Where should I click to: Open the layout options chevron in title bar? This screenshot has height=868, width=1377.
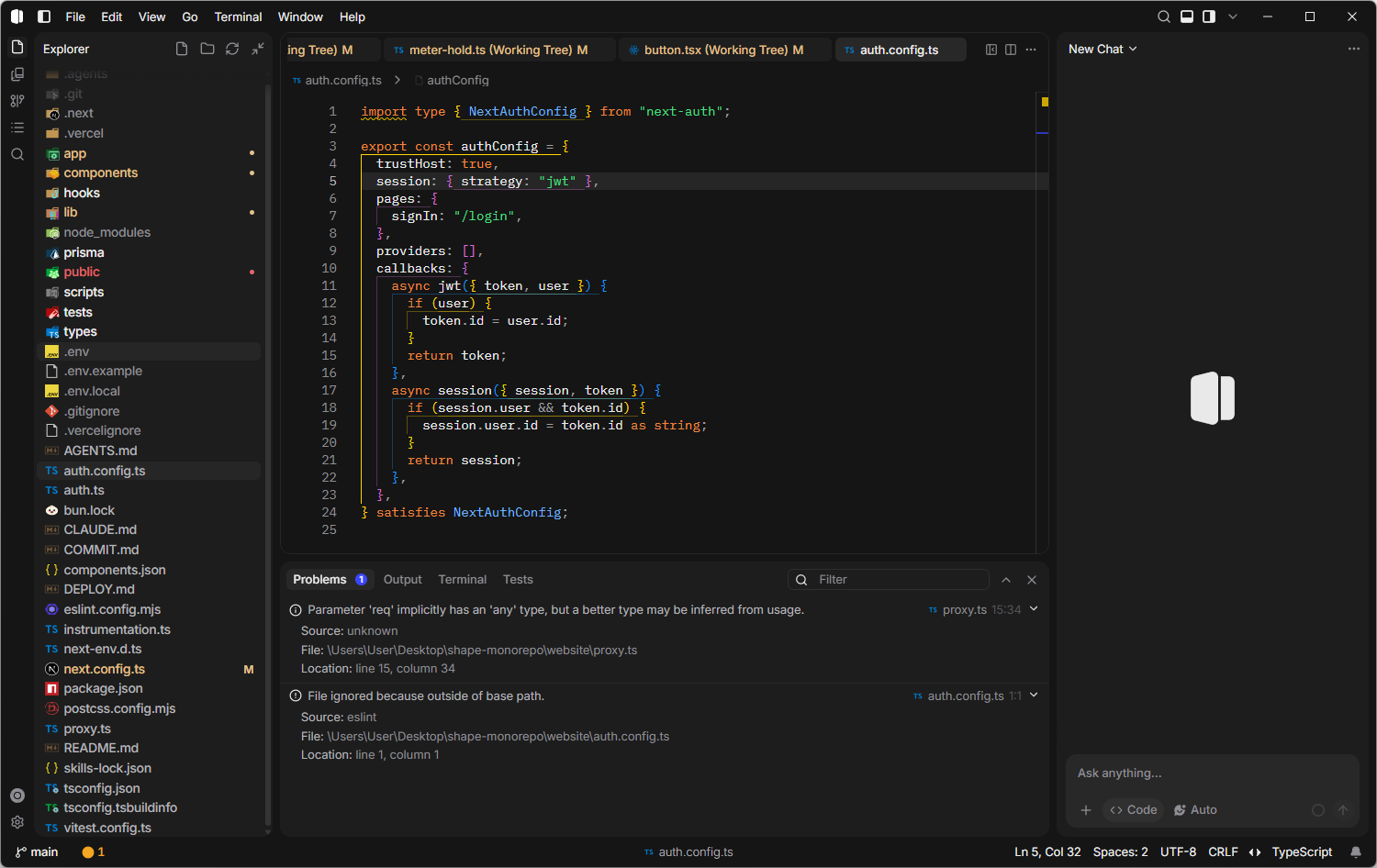[1233, 17]
